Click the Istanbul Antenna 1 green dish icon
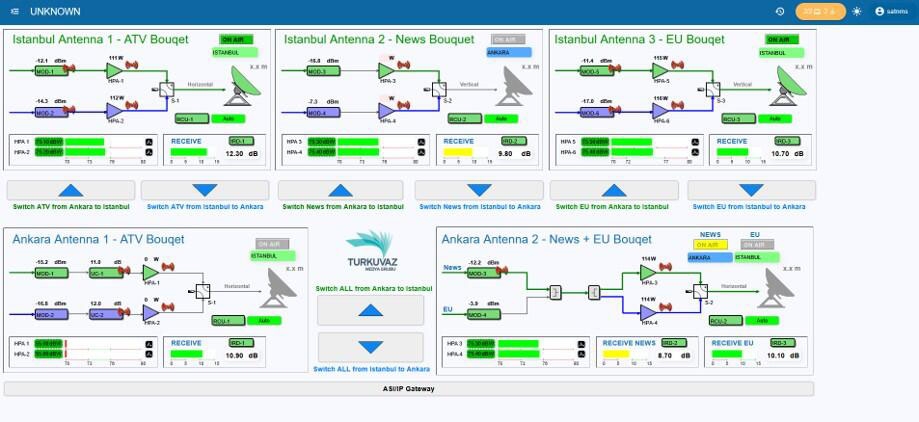This screenshot has height=422, width=919. 244,84
